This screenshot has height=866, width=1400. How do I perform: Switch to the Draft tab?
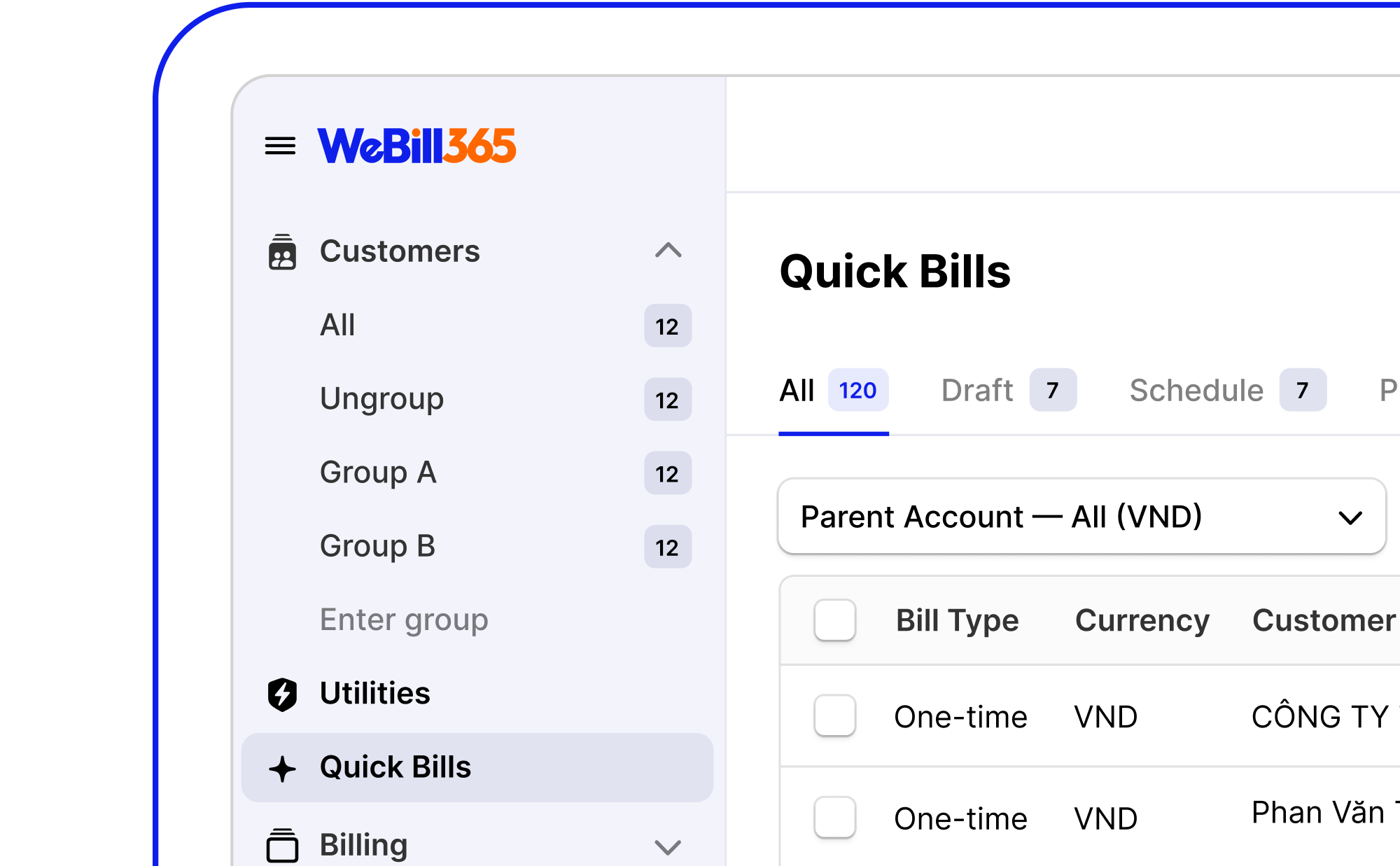(977, 390)
